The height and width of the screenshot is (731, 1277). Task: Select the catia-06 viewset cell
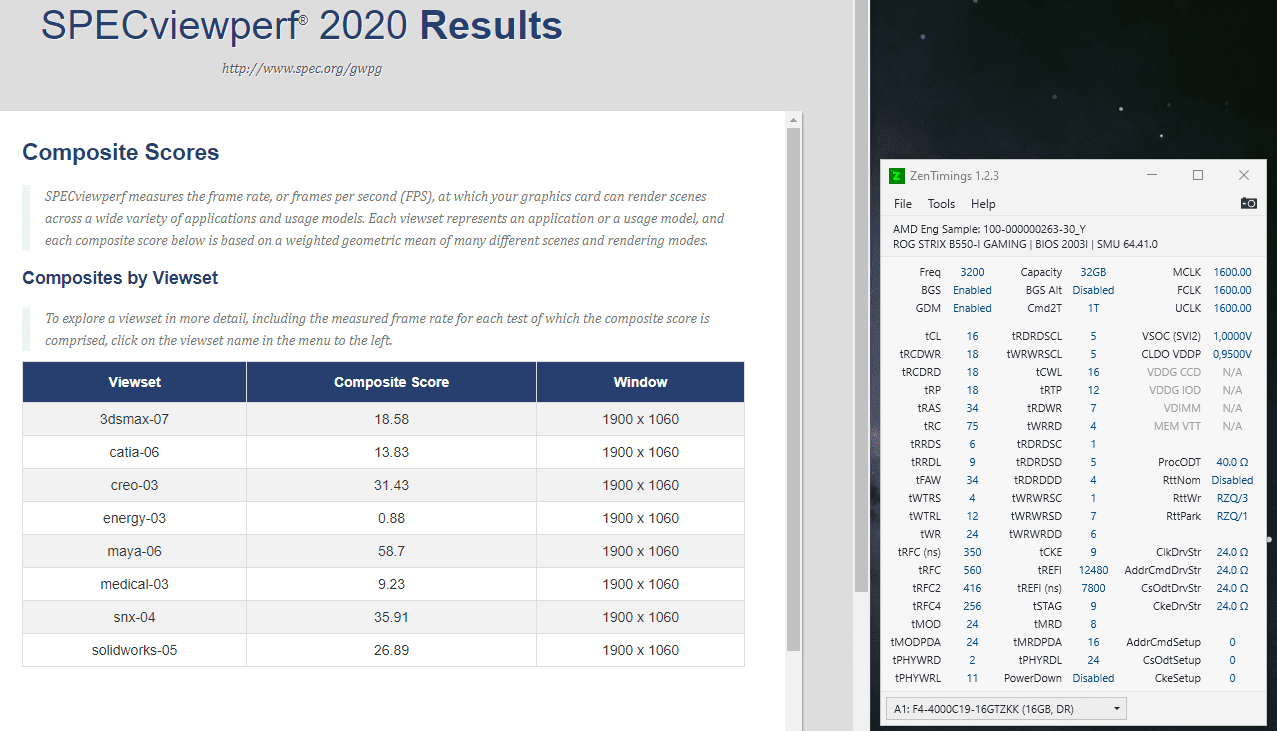(135, 452)
